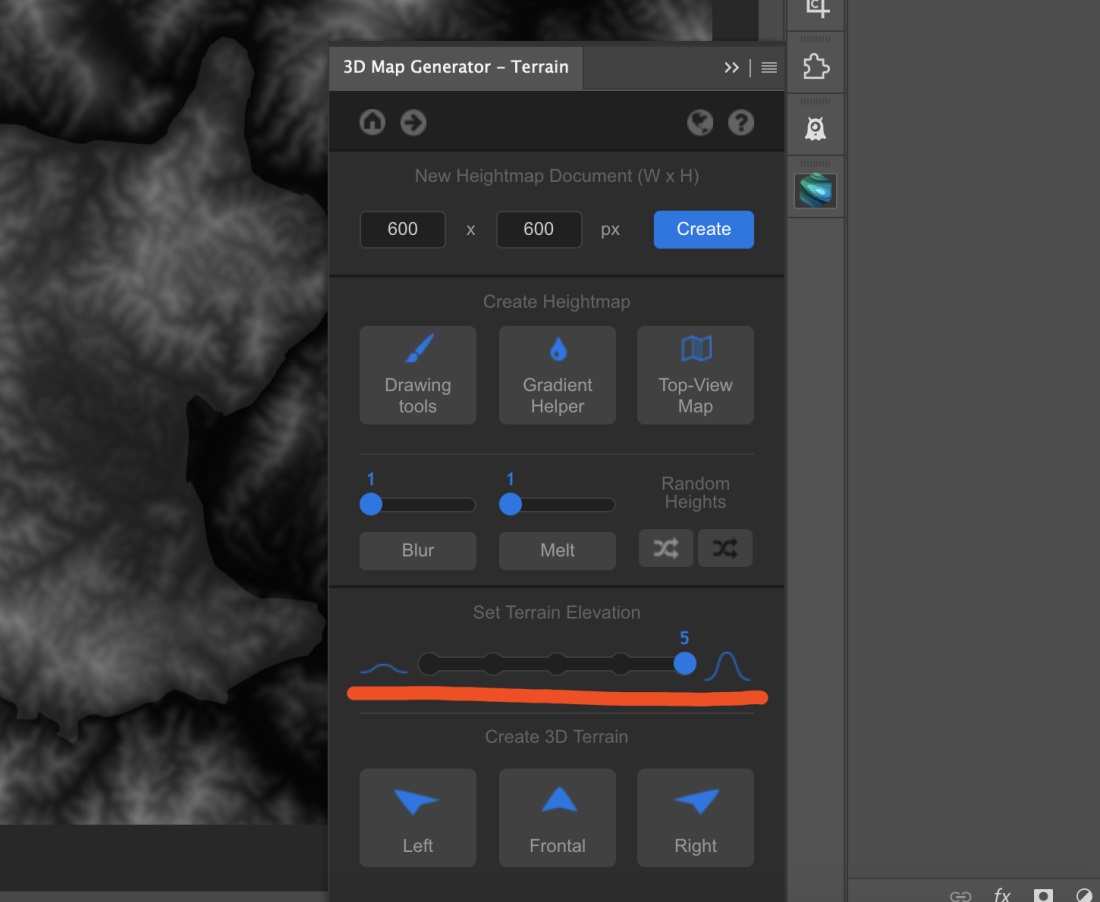Viewport: 1100px width, 902px height.
Task: Open Drawing tools
Action: coord(418,375)
